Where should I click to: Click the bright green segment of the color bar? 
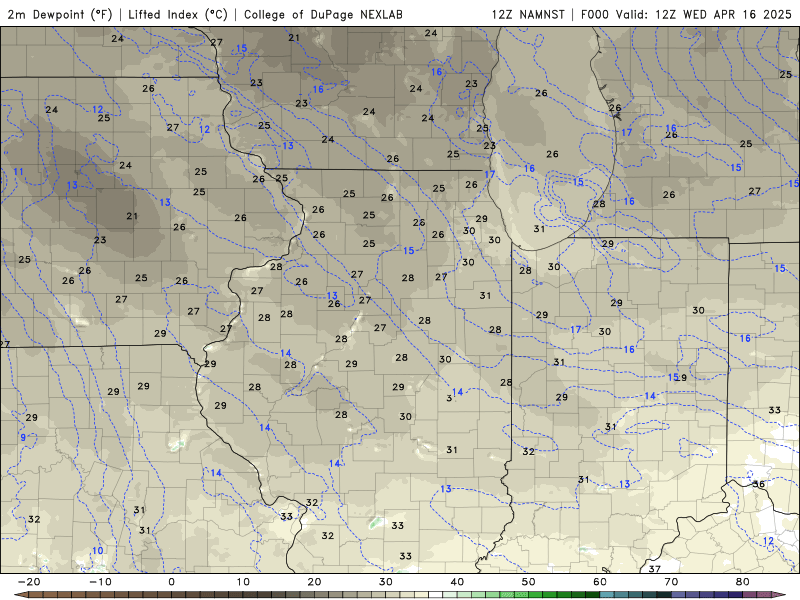coord(536,594)
